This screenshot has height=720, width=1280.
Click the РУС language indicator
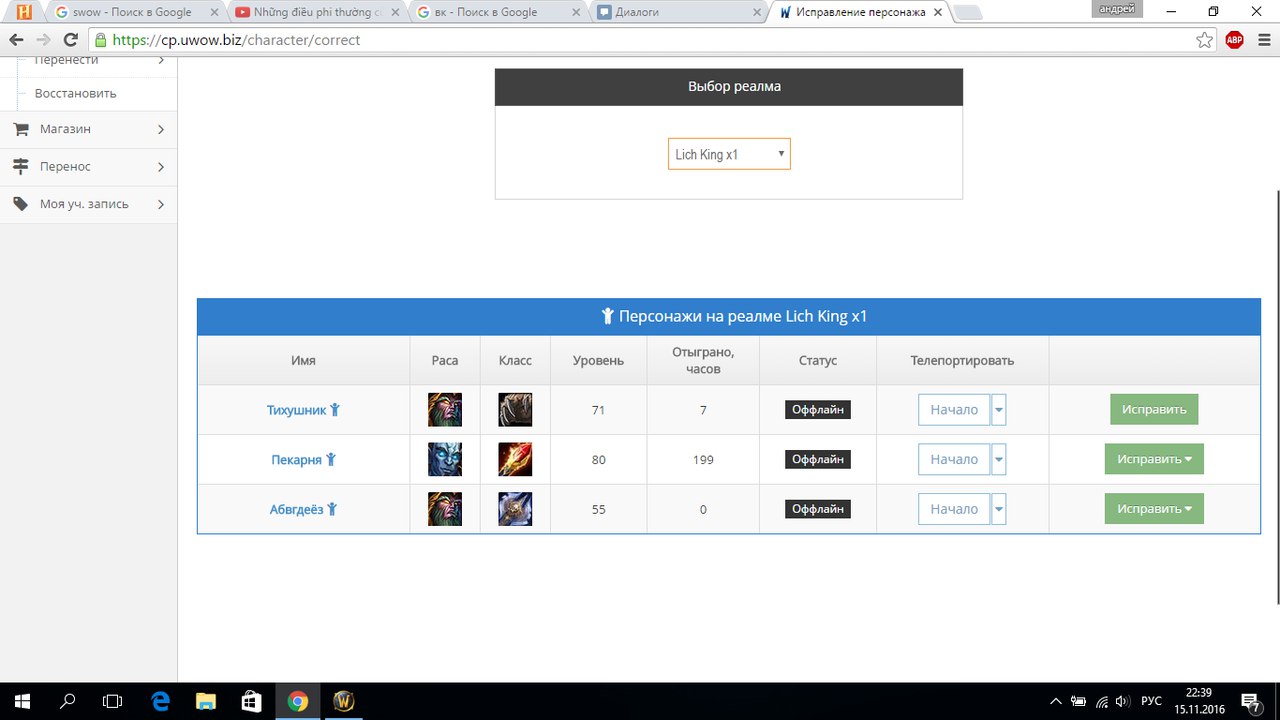click(x=1152, y=701)
